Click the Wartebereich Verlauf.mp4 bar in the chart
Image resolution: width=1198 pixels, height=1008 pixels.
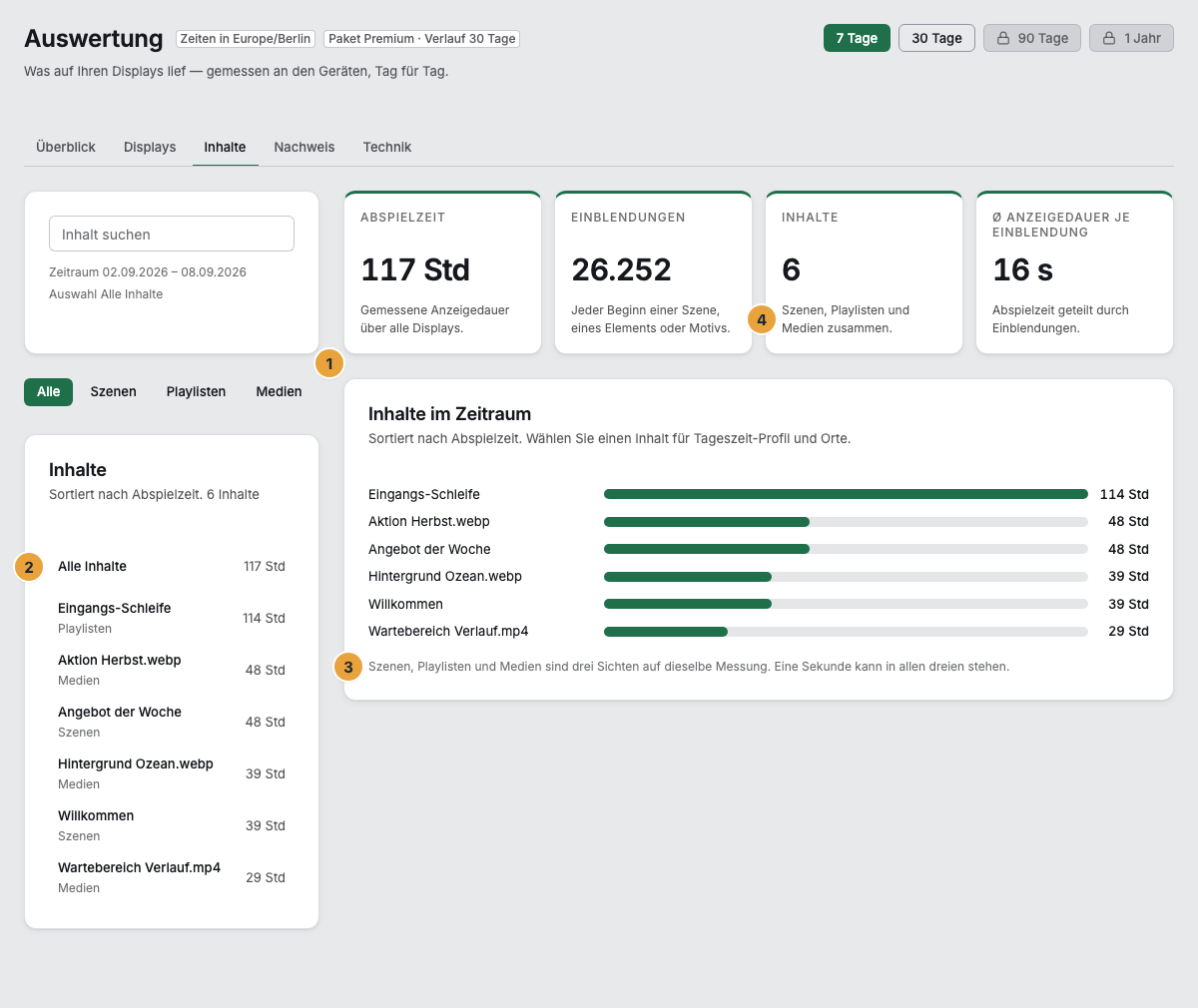coord(666,631)
